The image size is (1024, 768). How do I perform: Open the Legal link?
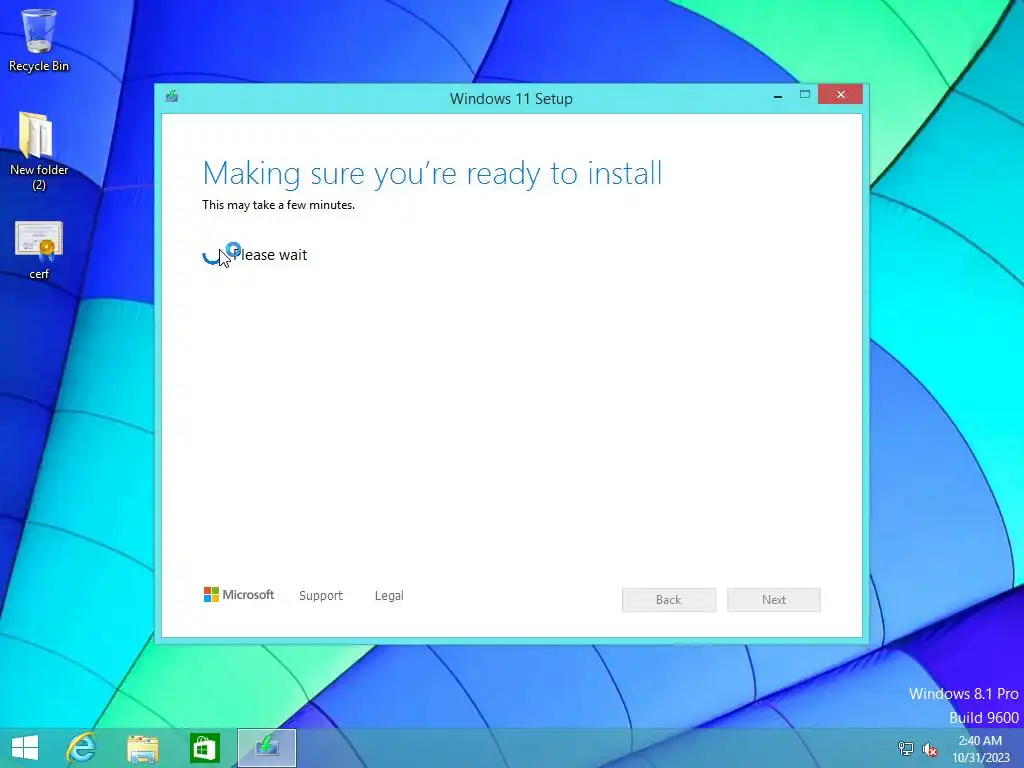tap(389, 596)
